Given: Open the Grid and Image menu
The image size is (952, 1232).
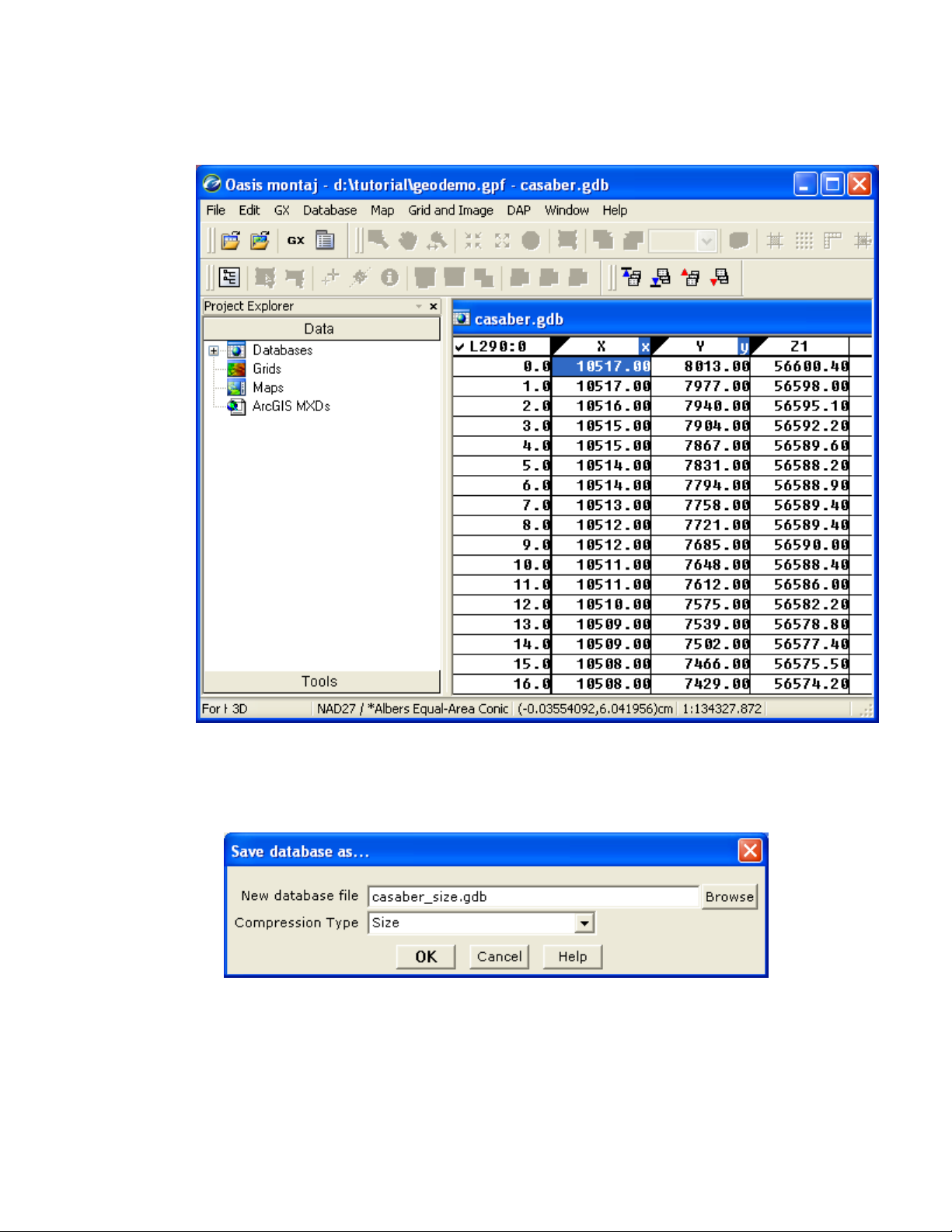Looking at the screenshot, I should pyautogui.click(x=451, y=210).
